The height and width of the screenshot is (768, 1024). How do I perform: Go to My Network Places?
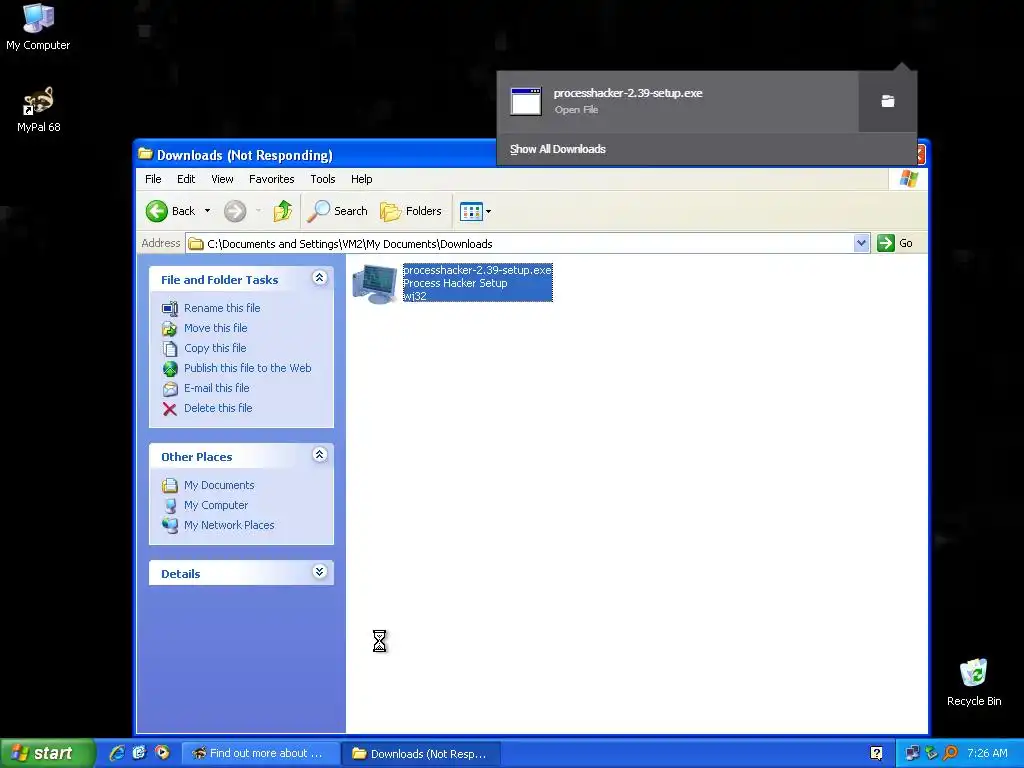(x=229, y=525)
